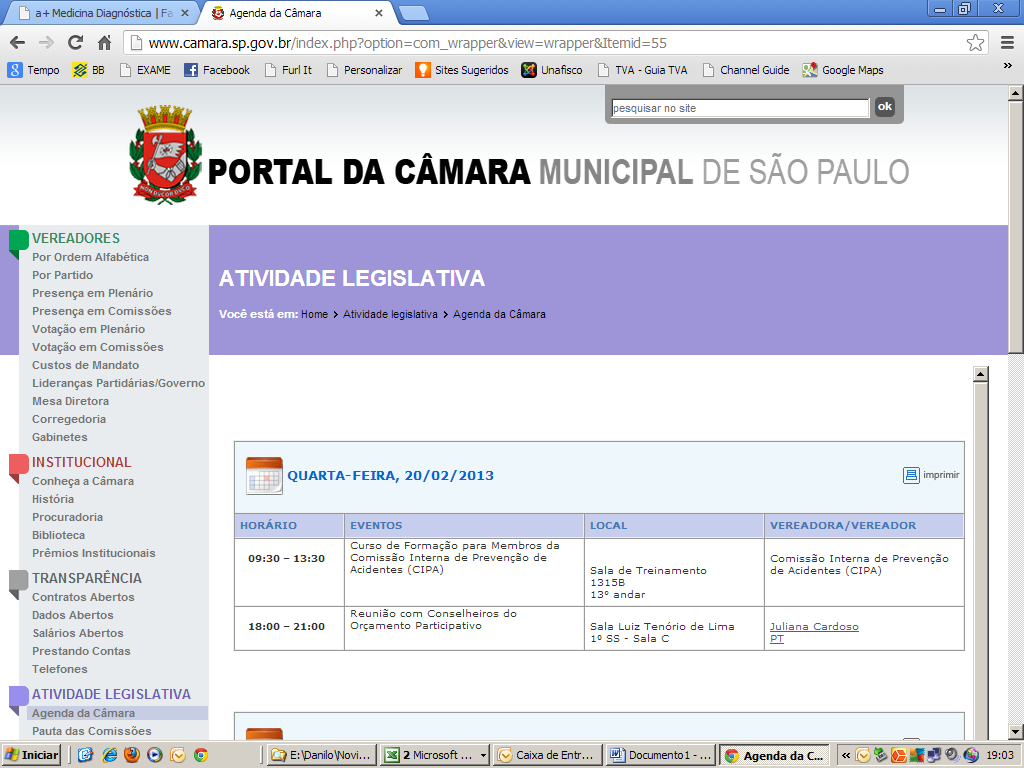This screenshot has width=1024, height=768.
Task: Open Presença em Plenário link
Action: (93, 293)
